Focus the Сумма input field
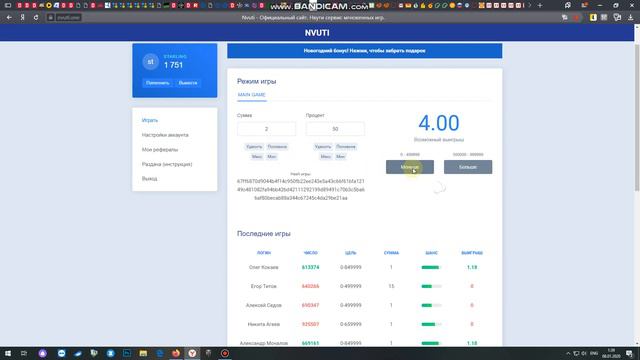Image resolution: width=640 pixels, height=360 pixels. (x=267, y=129)
